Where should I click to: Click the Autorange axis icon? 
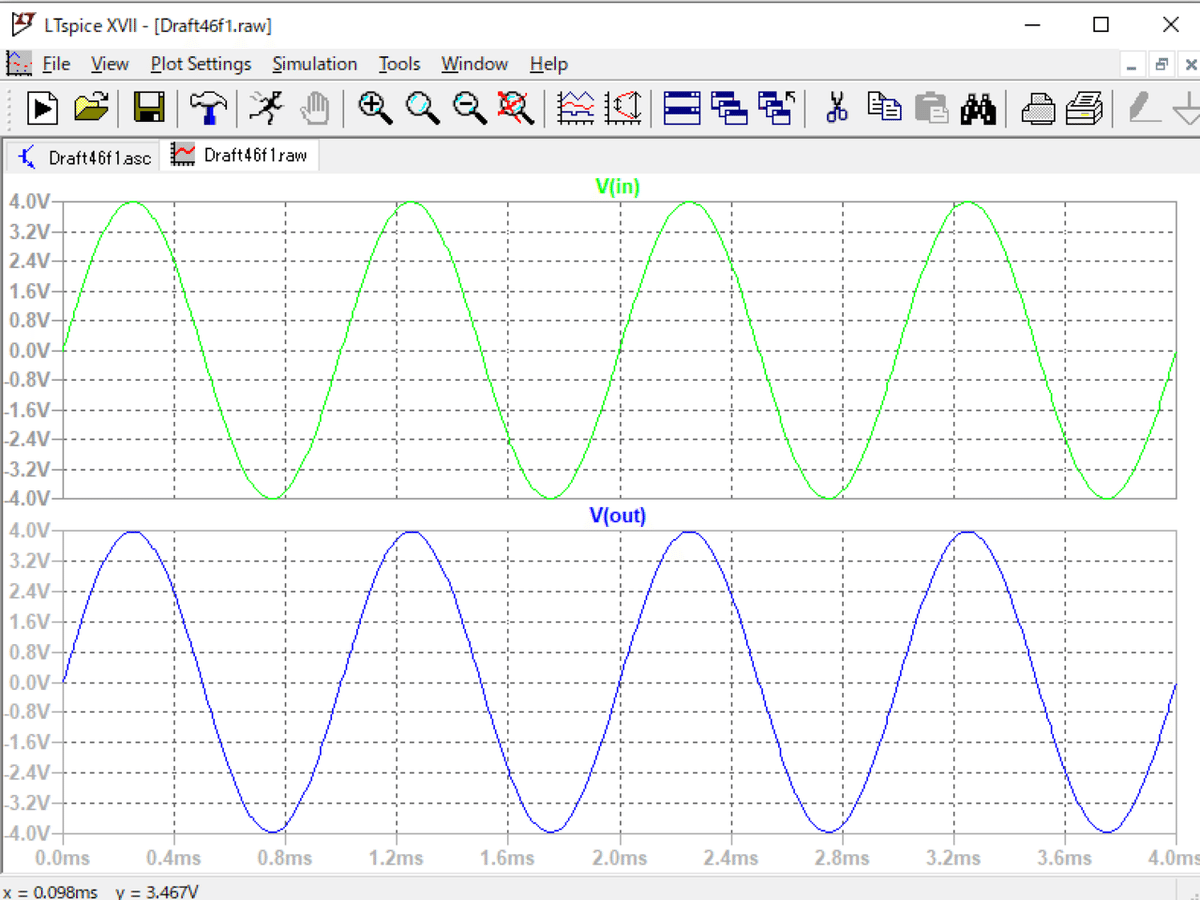point(624,107)
